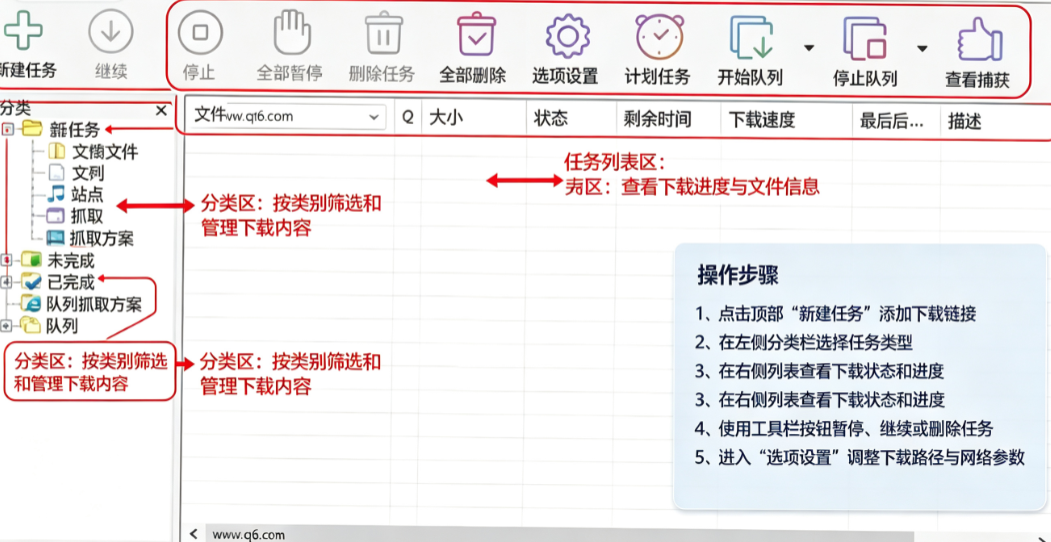Image resolution: width=1051 pixels, height=542 pixels.
Task: Open the vw.q16.com combo box dropdown
Action: coord(374,117)
